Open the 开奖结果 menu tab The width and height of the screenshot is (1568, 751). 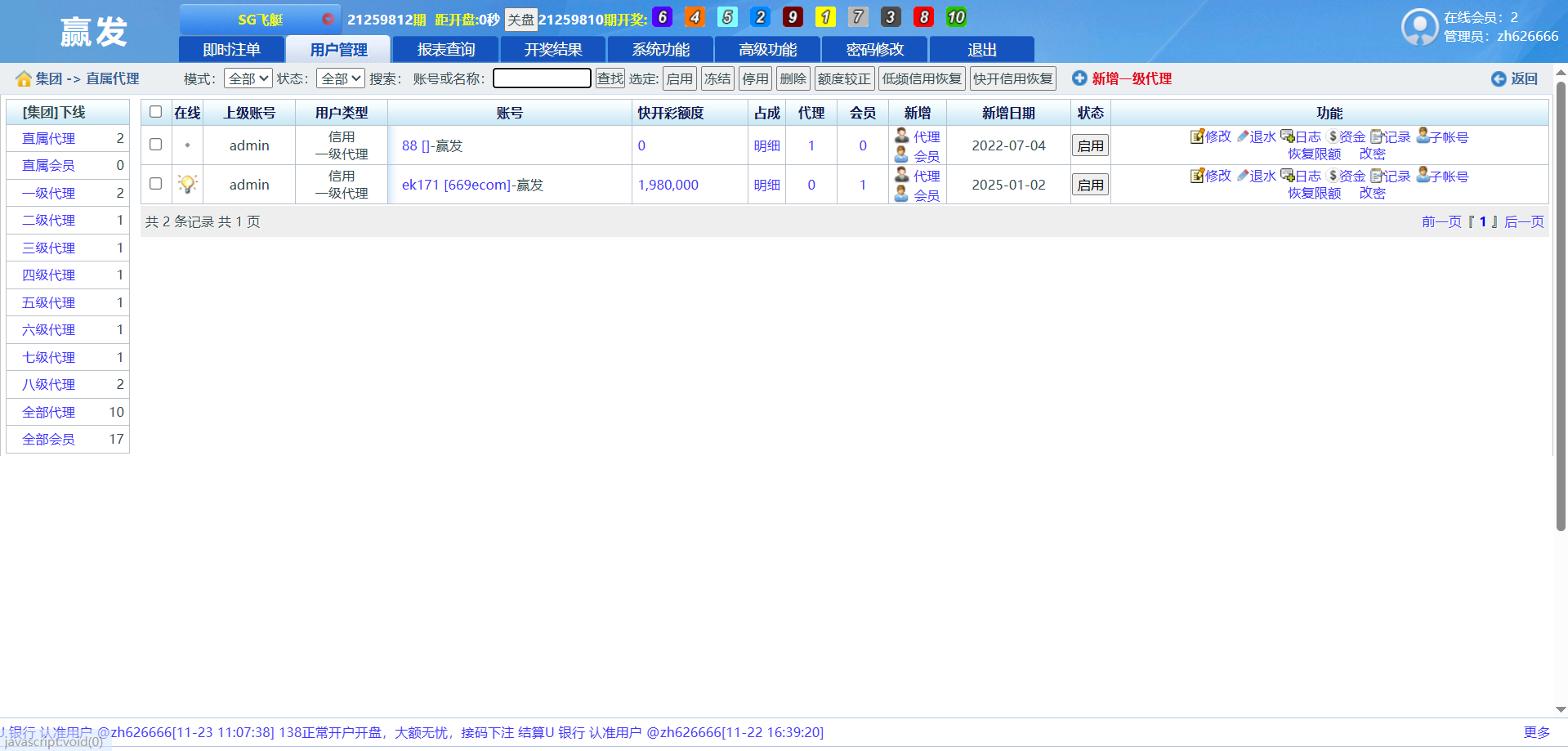click(x=553, y=50)
